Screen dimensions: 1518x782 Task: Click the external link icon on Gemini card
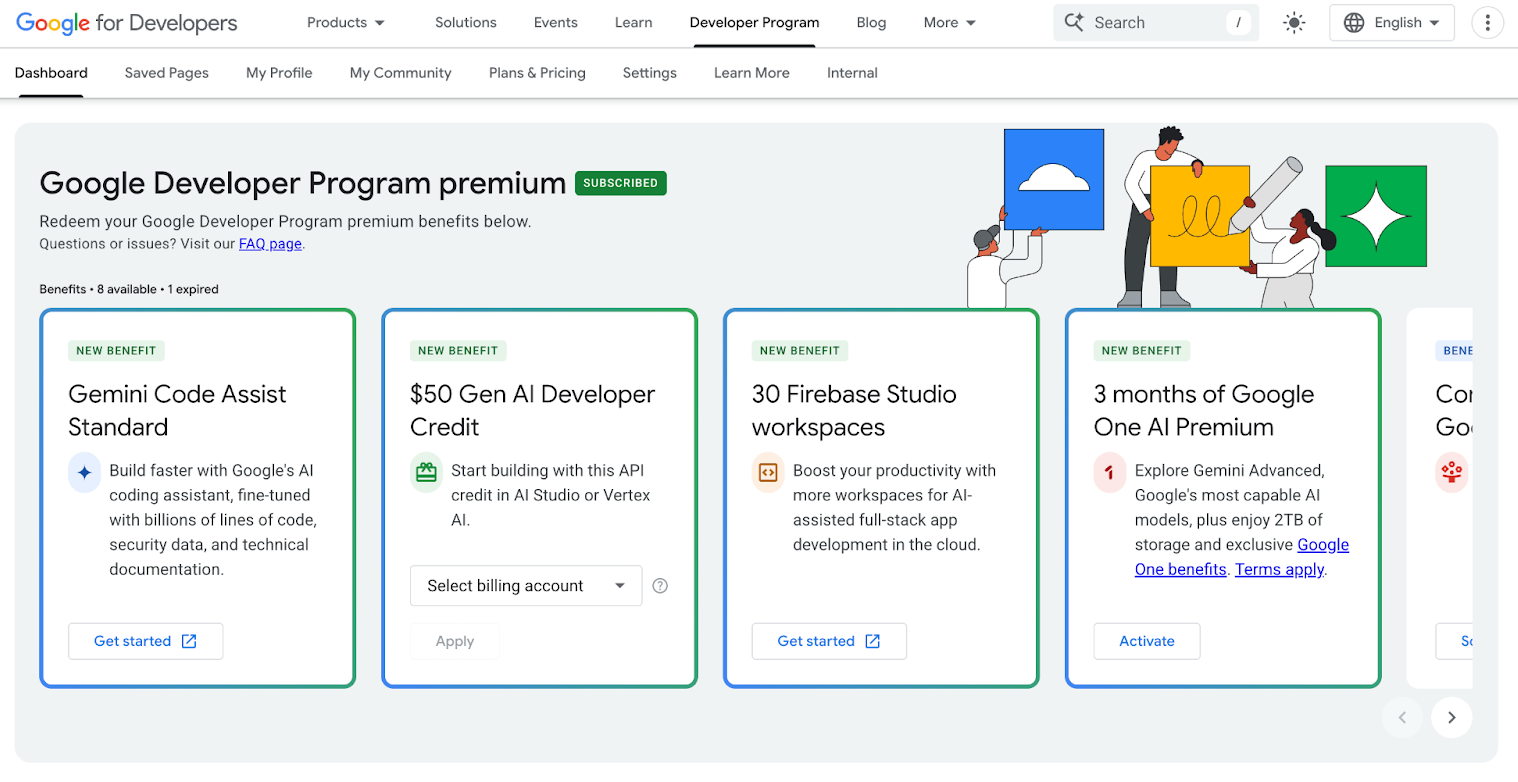tap(189, 641)
